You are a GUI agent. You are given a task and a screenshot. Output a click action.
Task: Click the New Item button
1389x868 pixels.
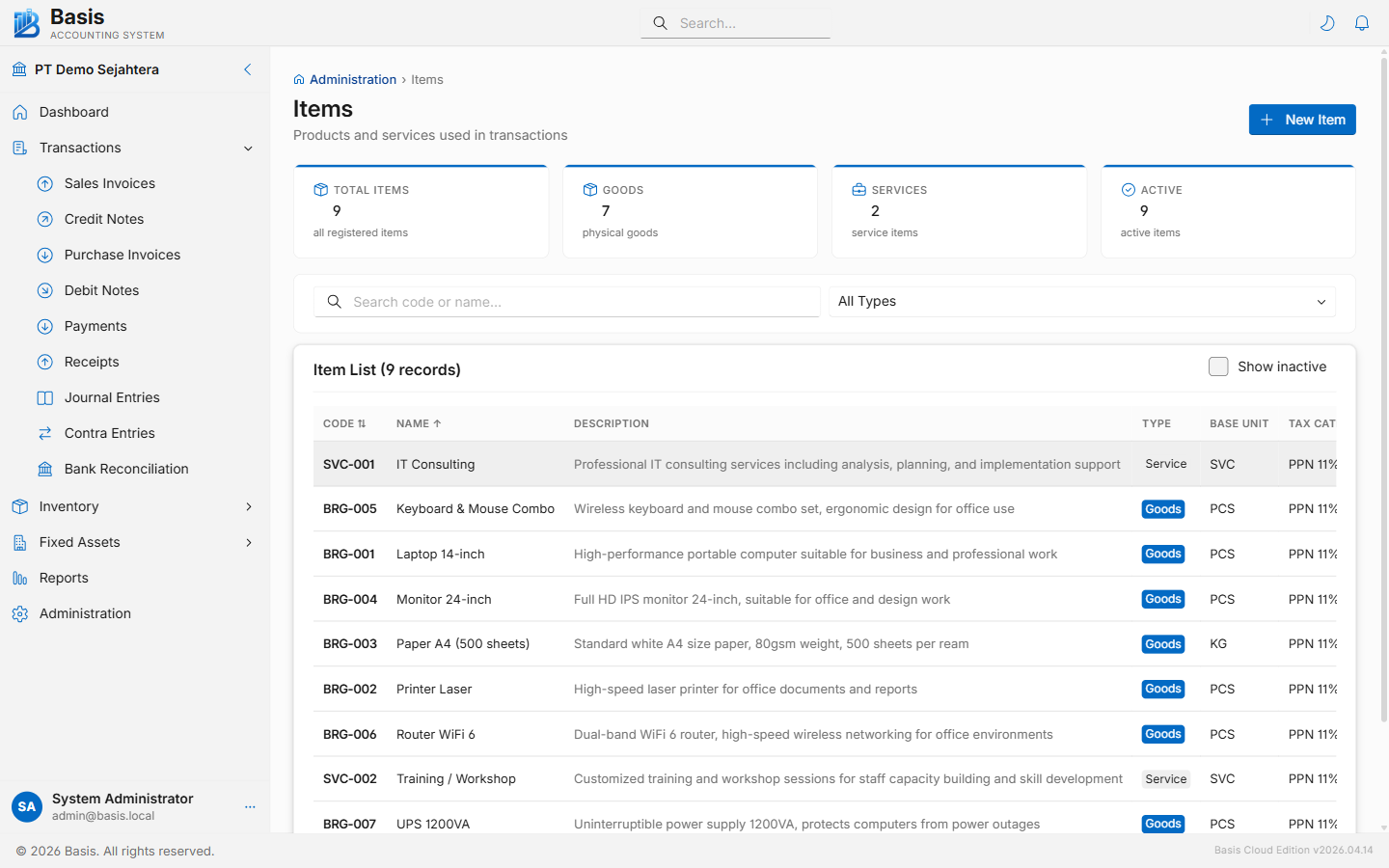click(x=1301, y=120)
